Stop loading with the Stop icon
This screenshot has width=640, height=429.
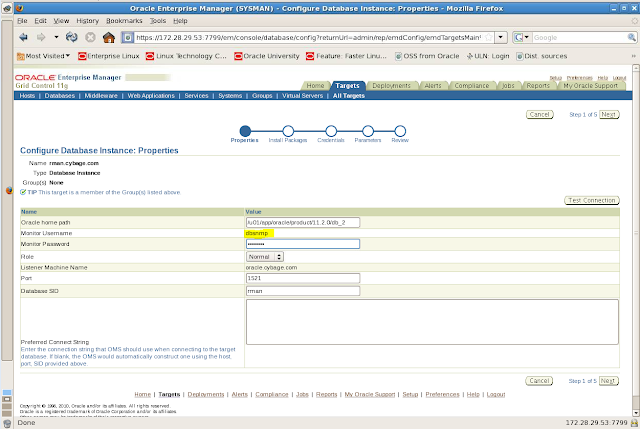pos(90,38)
